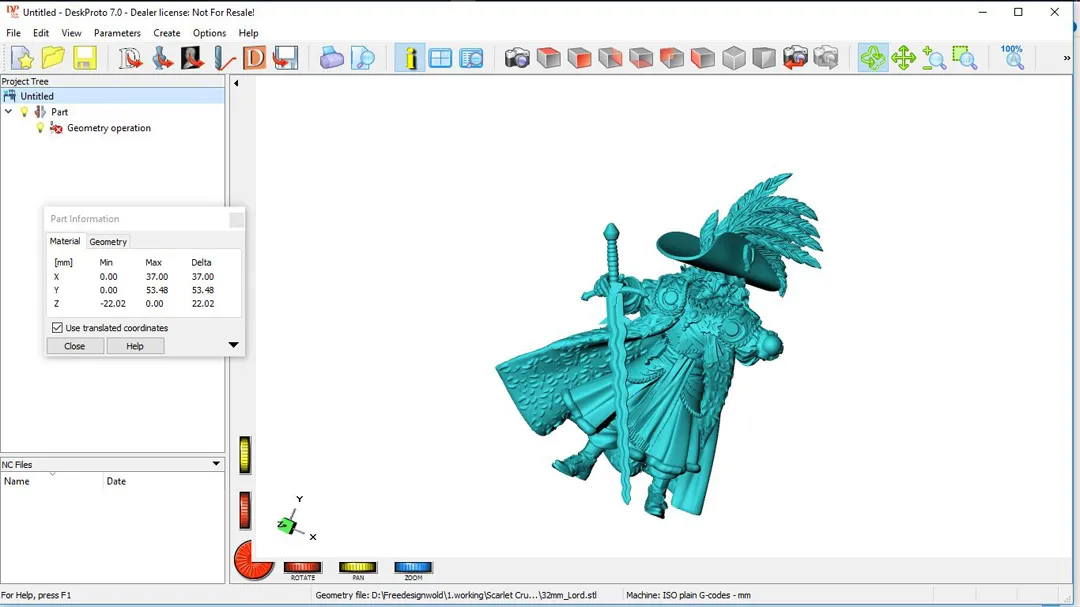Click the four-pane view layout icon
The image size is (1080, 607).
(440, 58)
